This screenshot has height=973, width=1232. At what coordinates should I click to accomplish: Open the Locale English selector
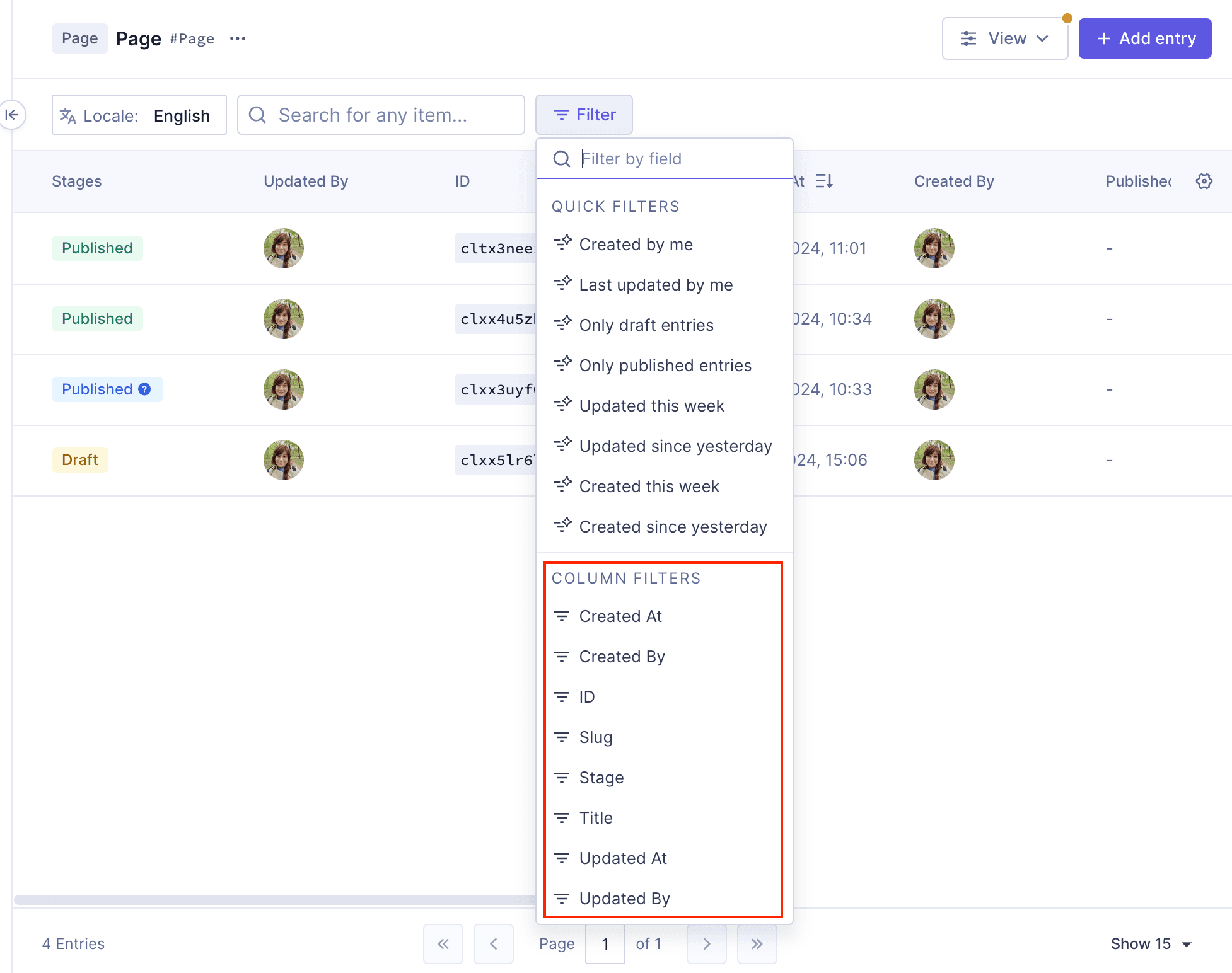(x=139, y=115)
